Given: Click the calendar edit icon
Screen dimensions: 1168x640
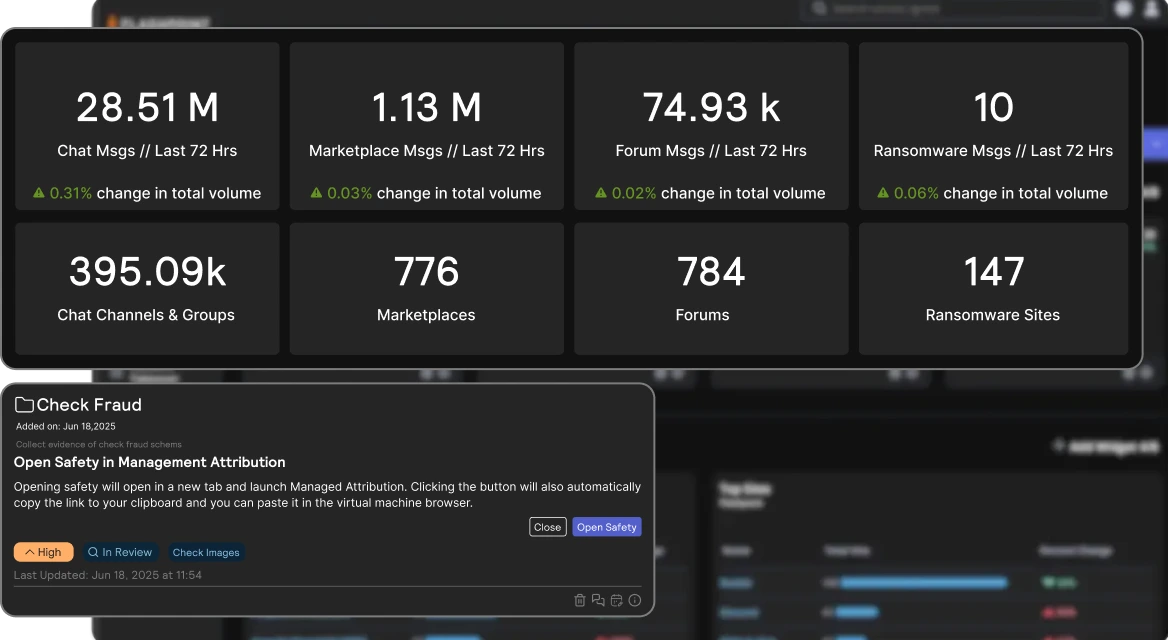Looking at the screenshot, I should point(616,601).
